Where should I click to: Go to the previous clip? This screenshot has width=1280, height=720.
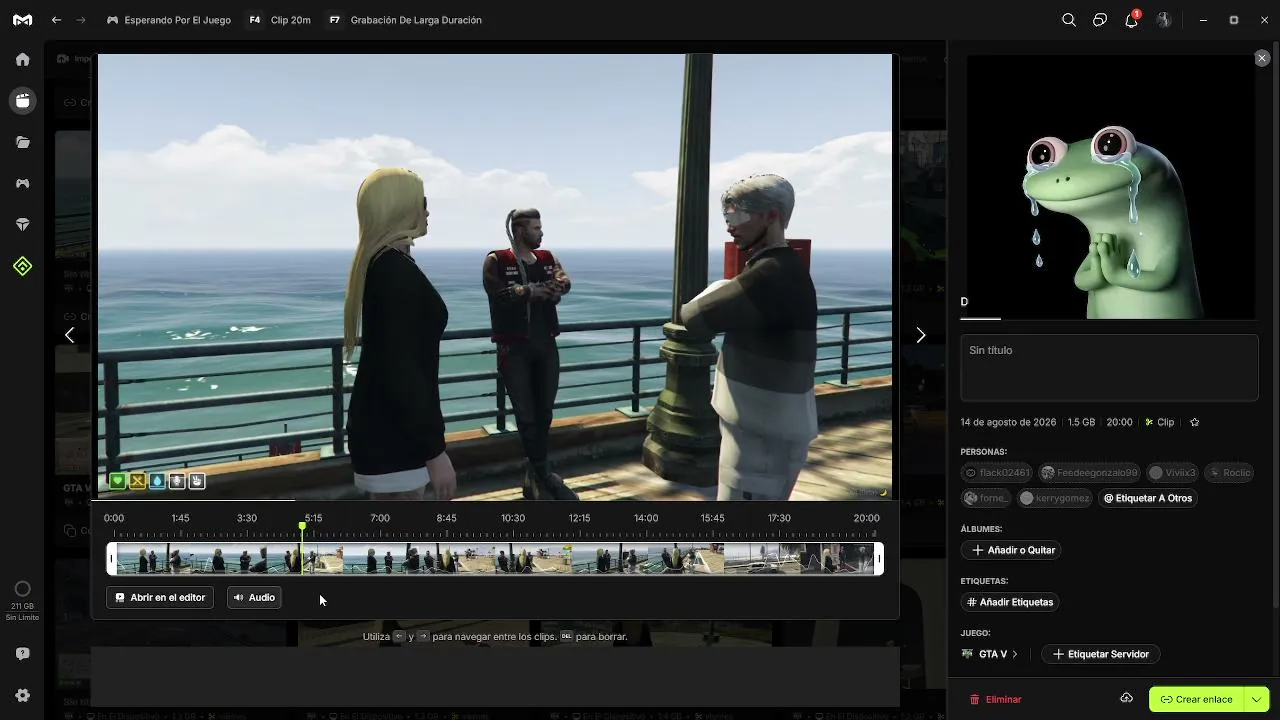69,335
